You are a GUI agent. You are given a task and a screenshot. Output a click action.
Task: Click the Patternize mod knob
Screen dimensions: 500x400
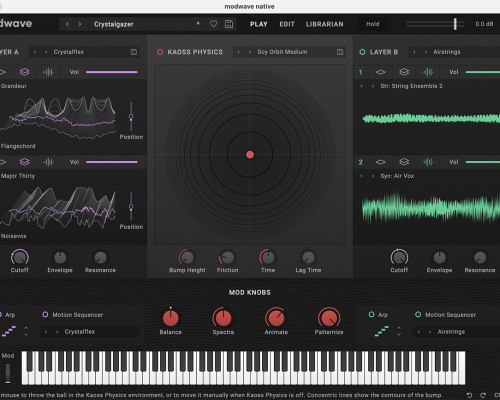[x=329, y=317]
